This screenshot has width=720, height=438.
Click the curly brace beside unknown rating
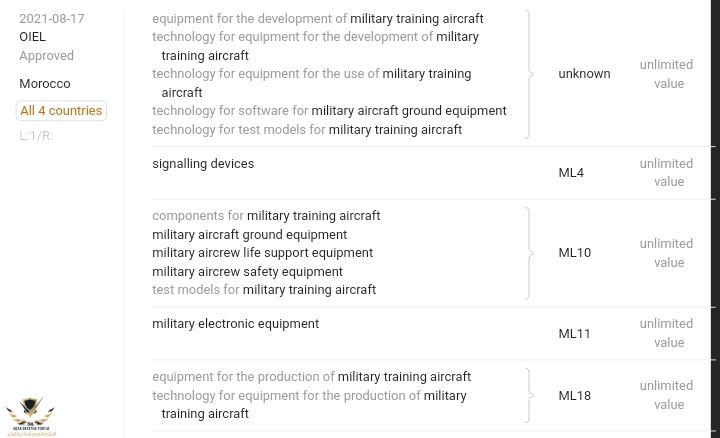coord(528,74)
